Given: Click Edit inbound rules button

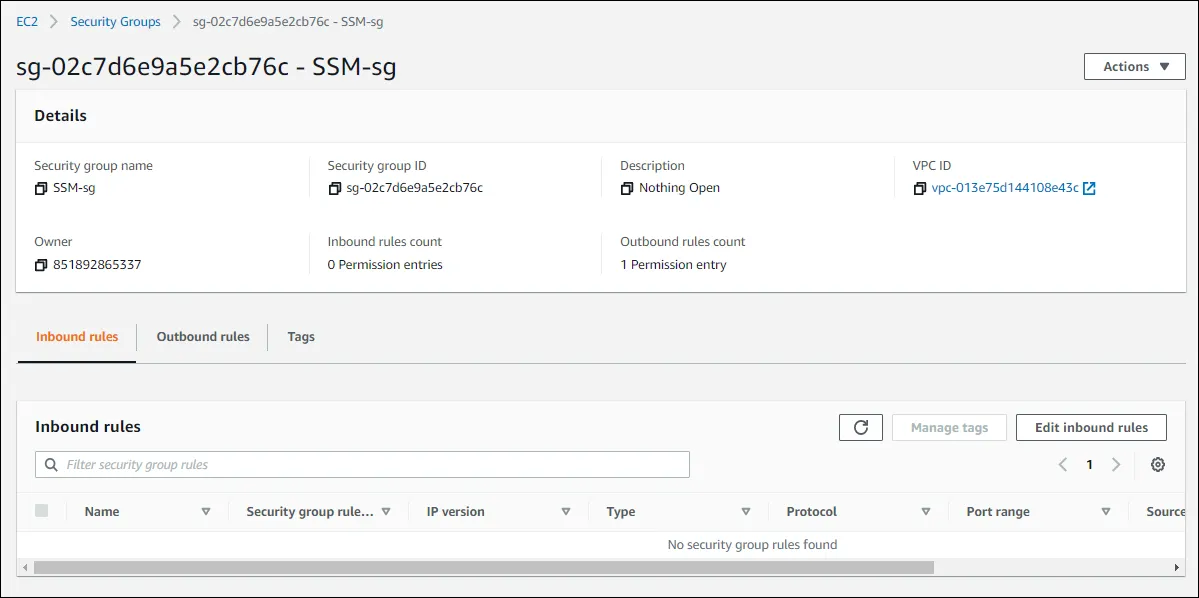Looking at the screenshot, I should pos(1091,428).
